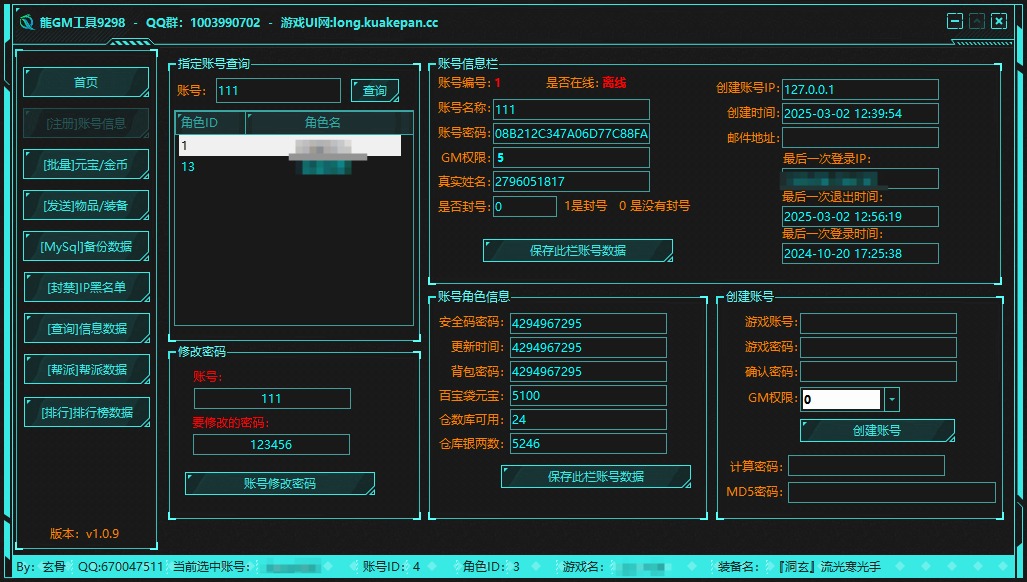
Task: Click the 游戏账号 field in 创建账号
Action: coord(877,323)
